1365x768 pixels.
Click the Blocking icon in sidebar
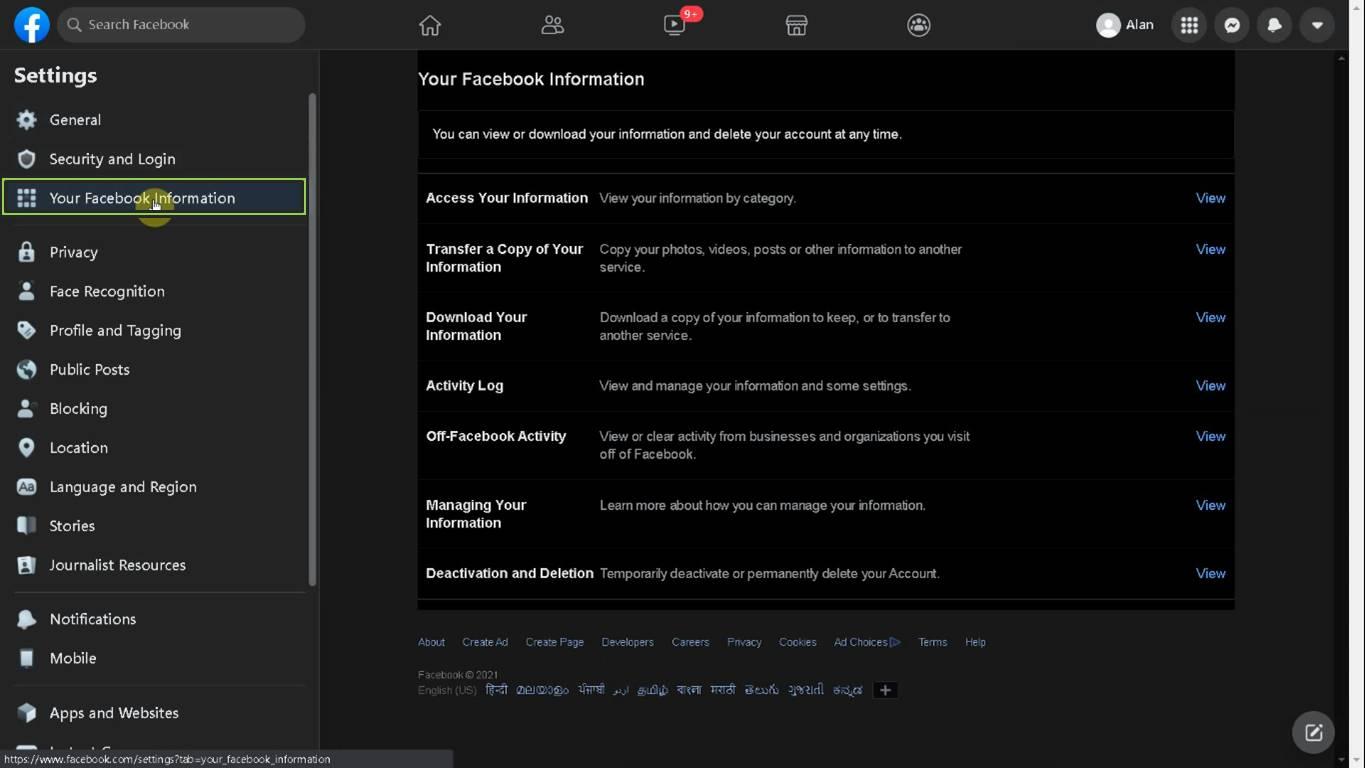[27, 408]
